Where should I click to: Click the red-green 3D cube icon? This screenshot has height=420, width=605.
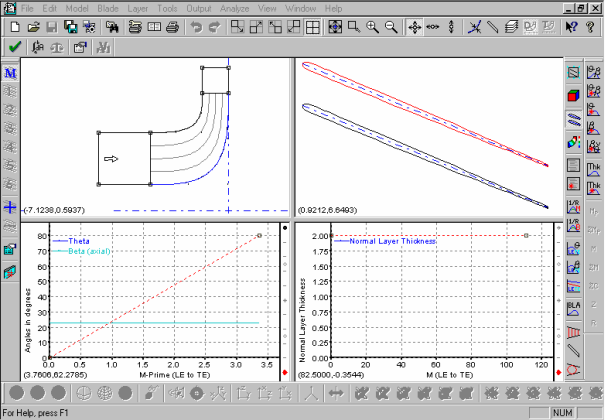573,96
